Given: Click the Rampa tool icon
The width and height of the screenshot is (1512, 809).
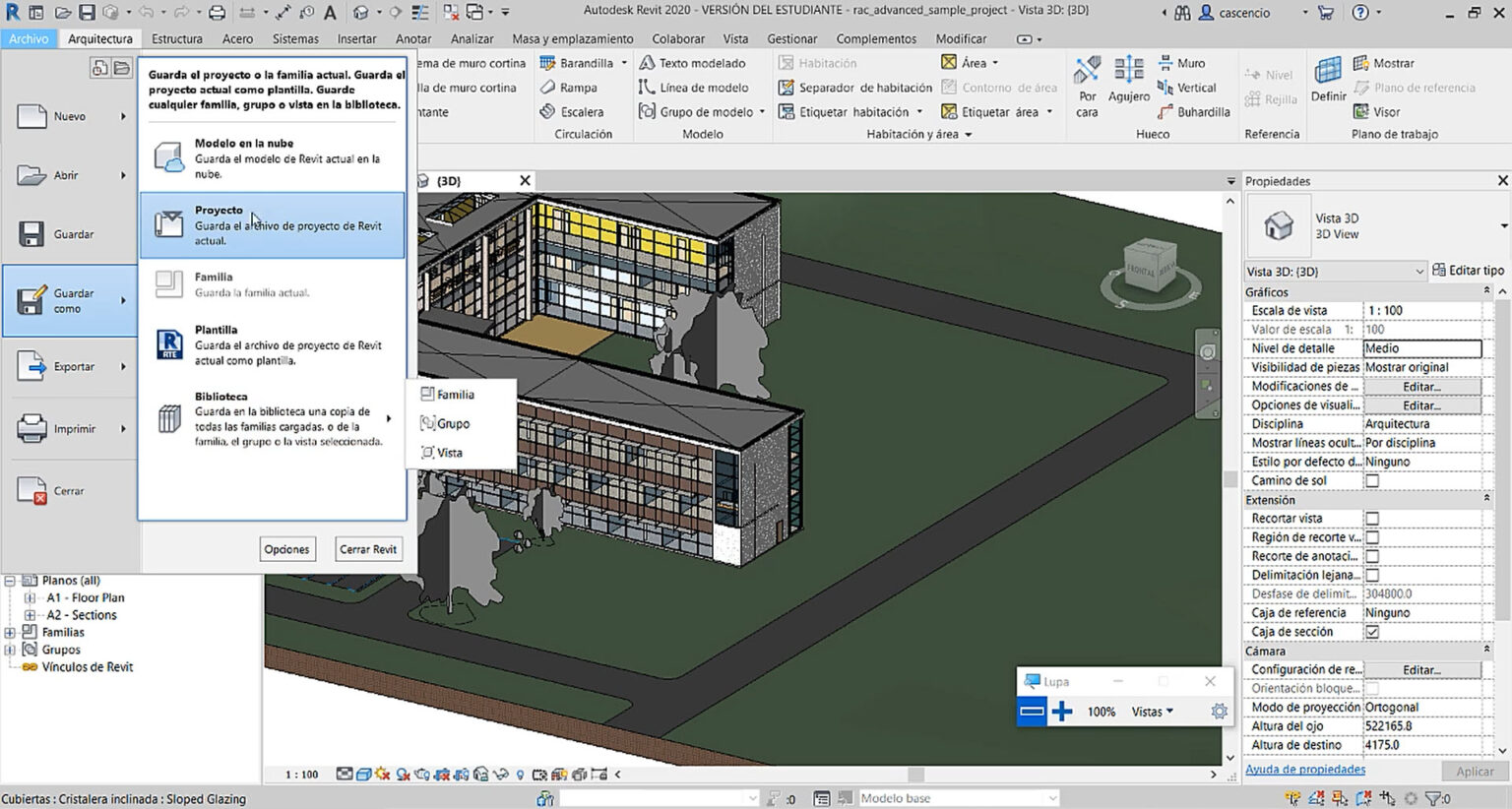Looking at the screenshot, I should pos(548,88).
